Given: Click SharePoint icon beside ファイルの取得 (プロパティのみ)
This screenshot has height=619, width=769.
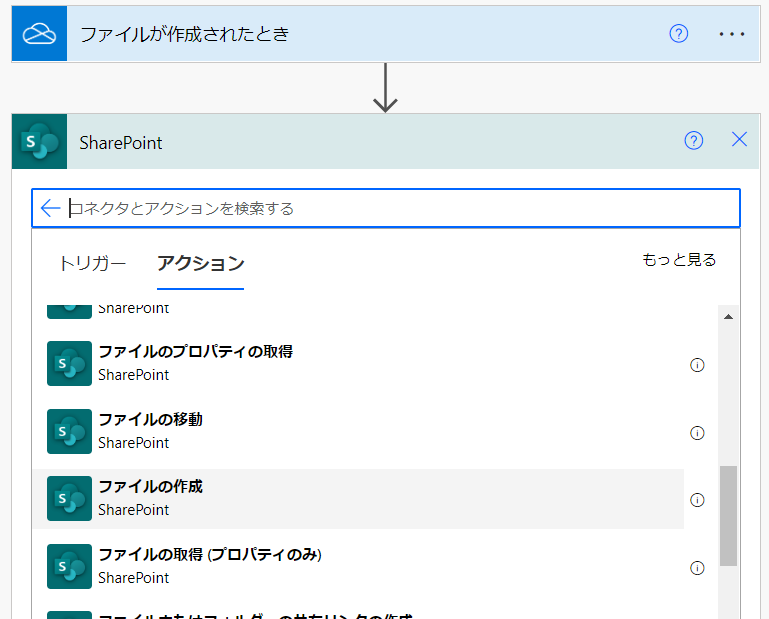Looking at the screenshot, I should point(69,567).
